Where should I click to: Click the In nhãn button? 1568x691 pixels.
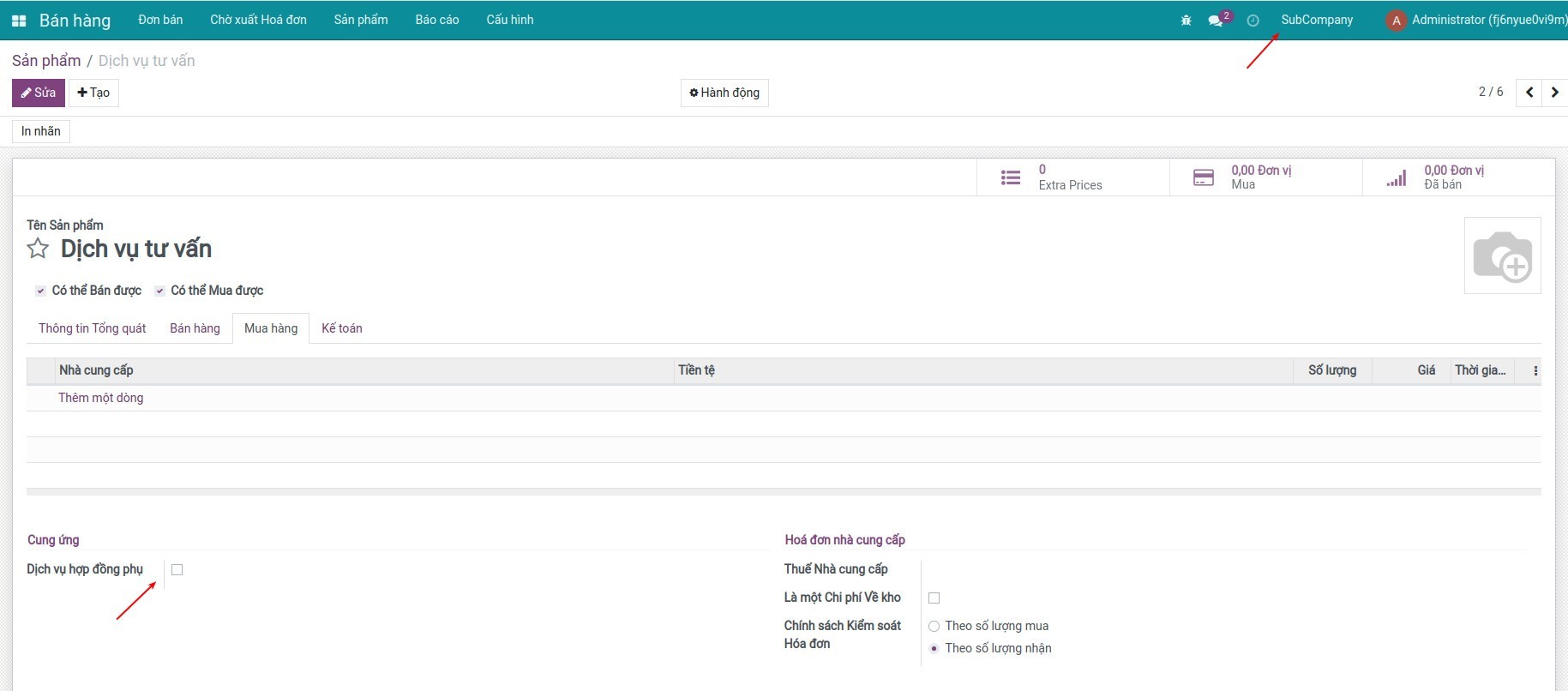click(41, 131)
